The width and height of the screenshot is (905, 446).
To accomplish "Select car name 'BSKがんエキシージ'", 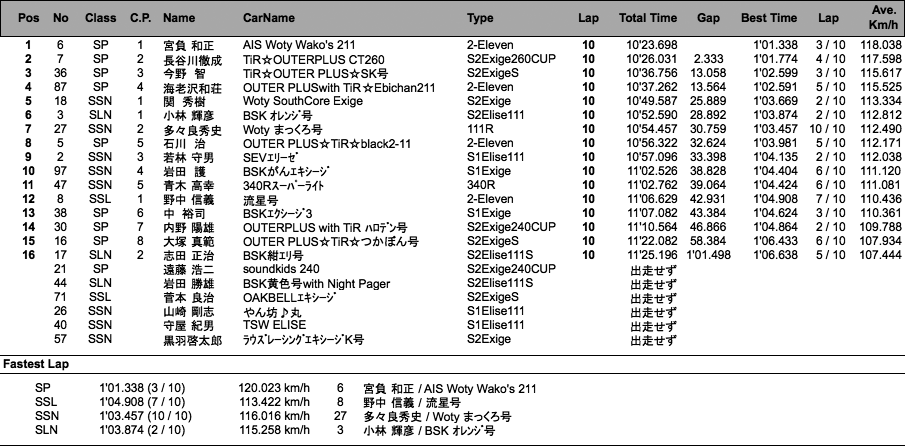I will [286, 171].
